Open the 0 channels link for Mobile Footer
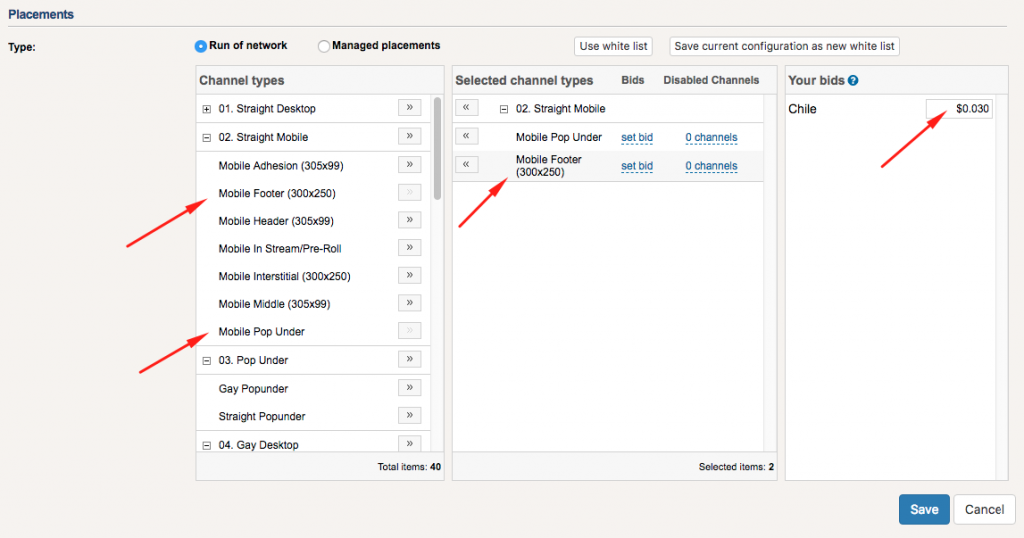 [711, 166]
